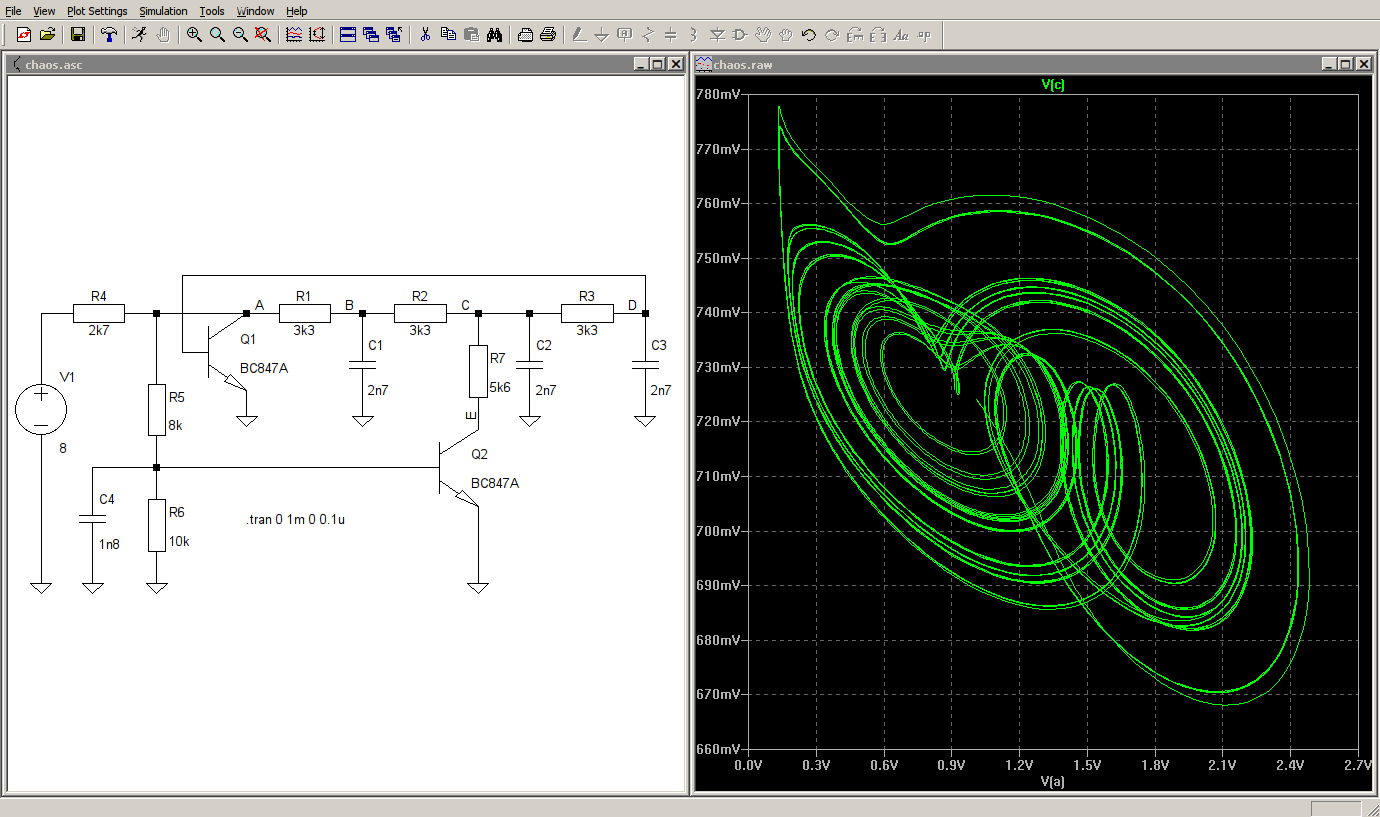Click the Rotate component icon
This screenshot has height=817, width=1380.
[855, 34]
